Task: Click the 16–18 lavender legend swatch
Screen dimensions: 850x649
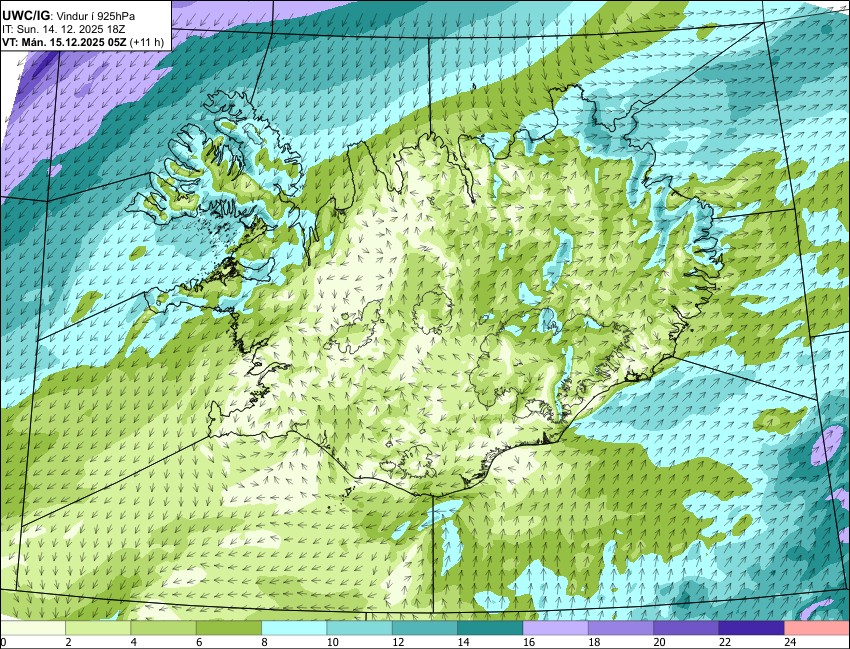Action: tap(556, 628)
